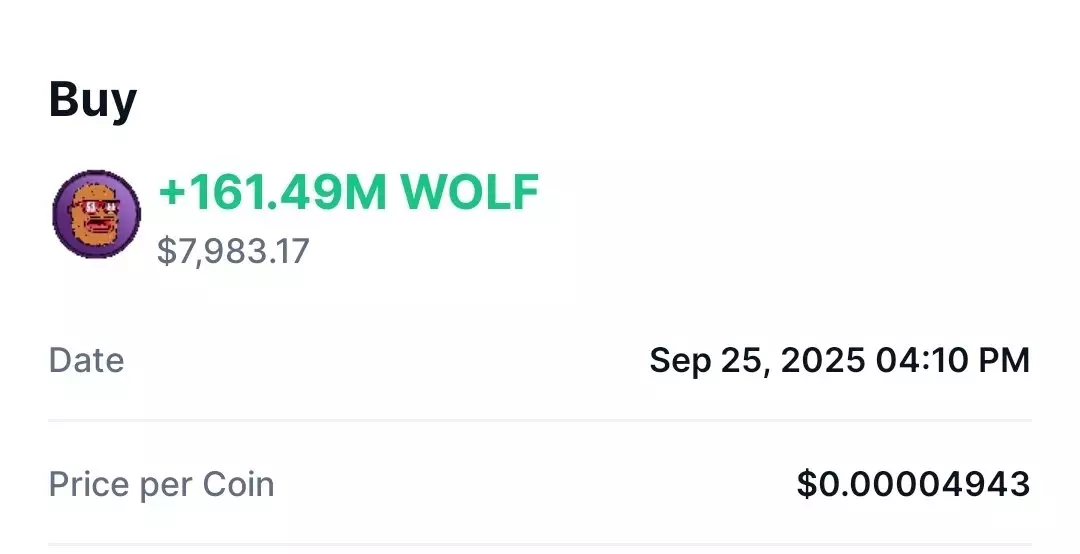Click the purple ring around the avatar
1080x554 pixels.
coord(61,214)
